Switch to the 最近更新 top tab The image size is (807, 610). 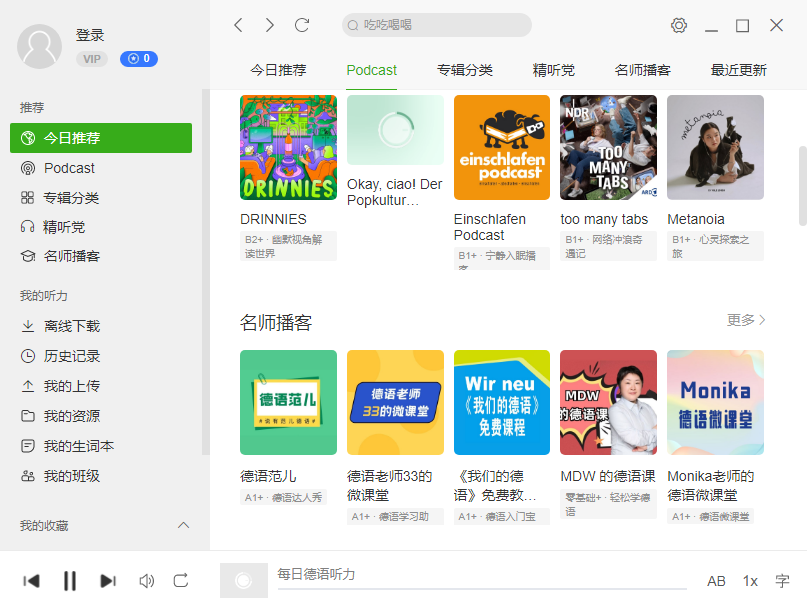point(739,70)
